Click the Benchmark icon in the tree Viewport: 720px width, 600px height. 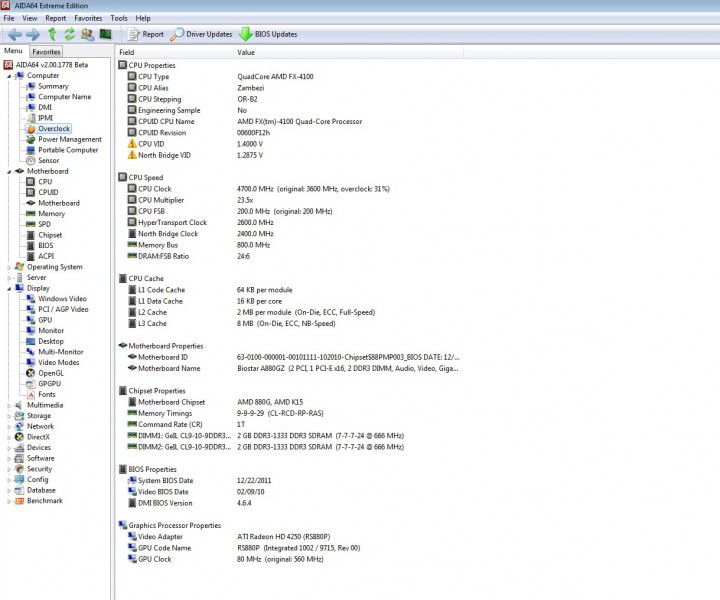(x=19, y=501)
